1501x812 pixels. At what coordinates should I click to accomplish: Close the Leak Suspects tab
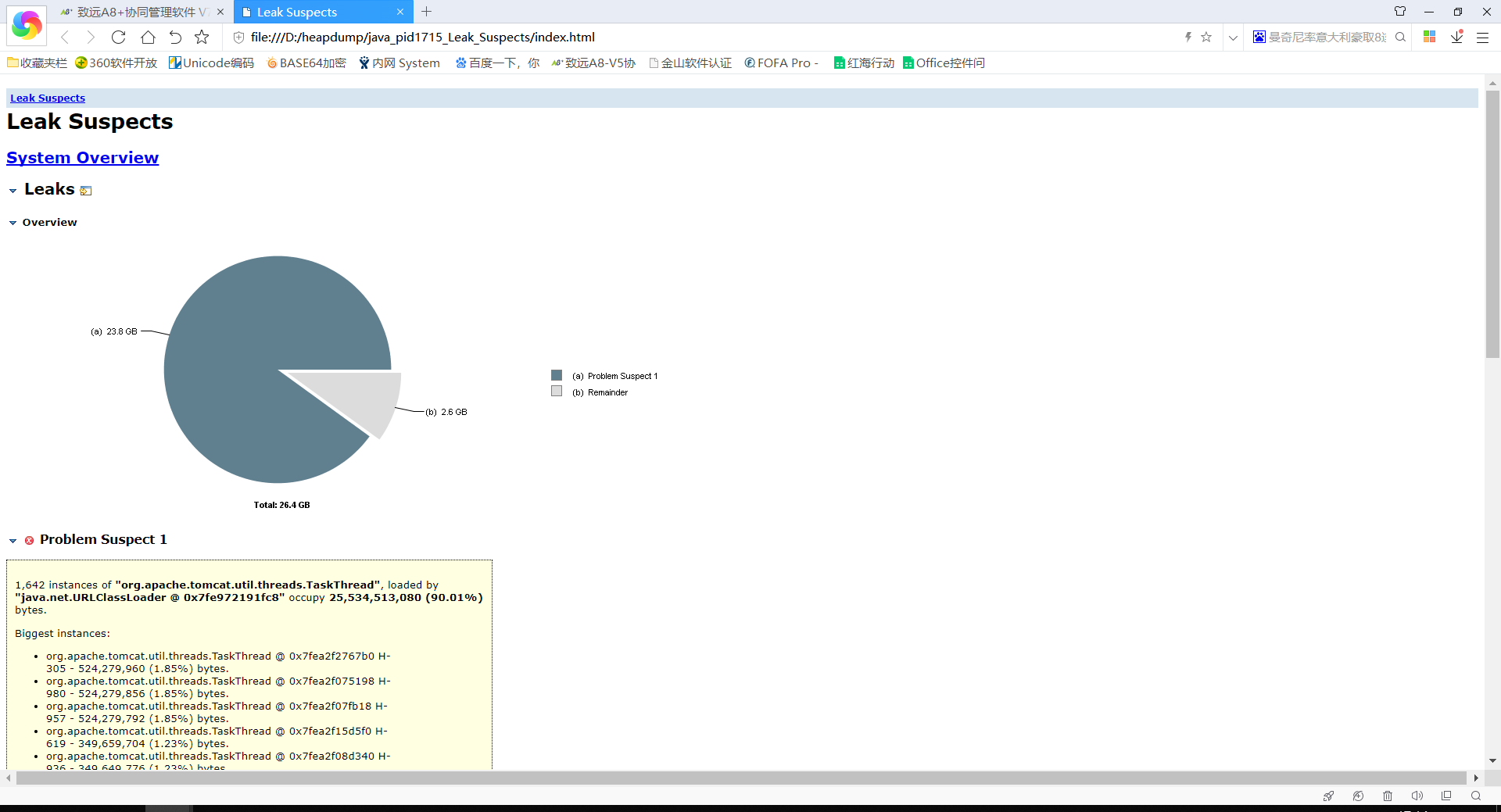coord(400,12)
